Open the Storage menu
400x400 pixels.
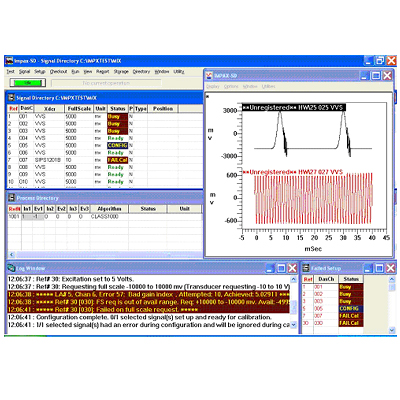[x=121, y=72]
